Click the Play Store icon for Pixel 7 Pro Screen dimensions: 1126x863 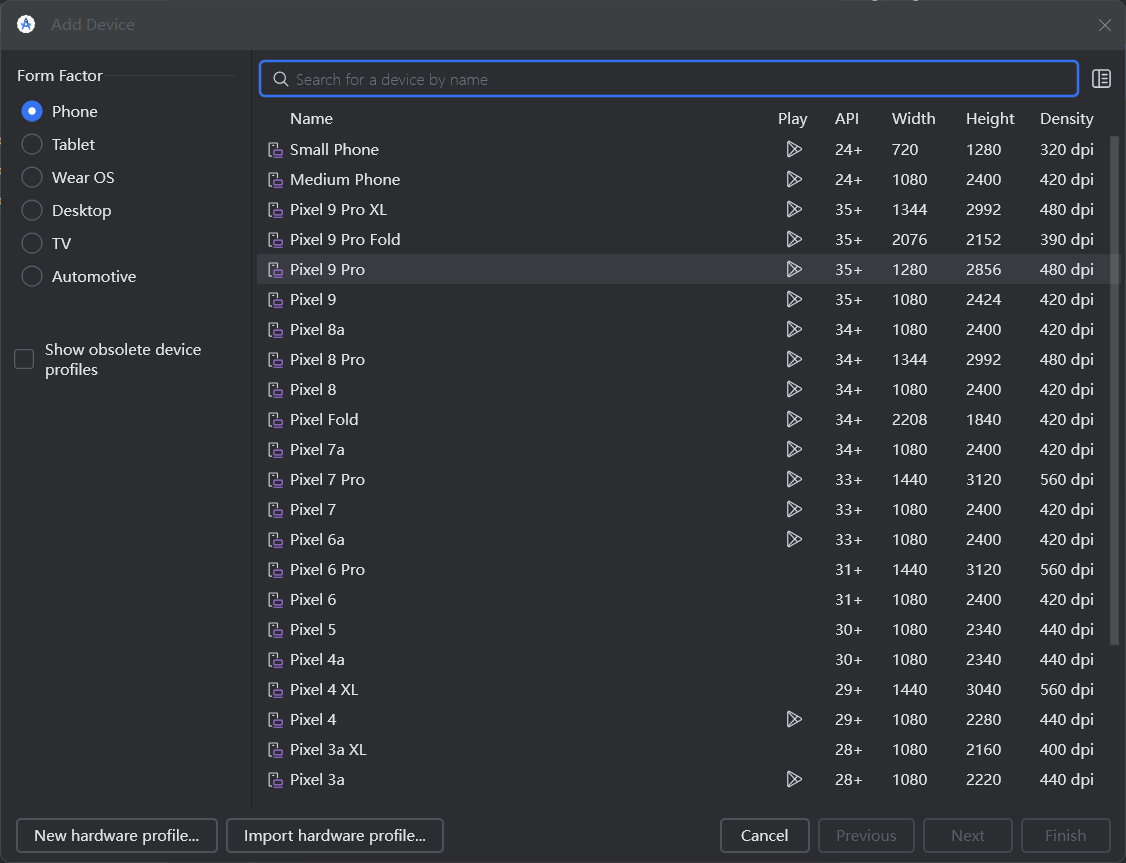tap(794, 479)
